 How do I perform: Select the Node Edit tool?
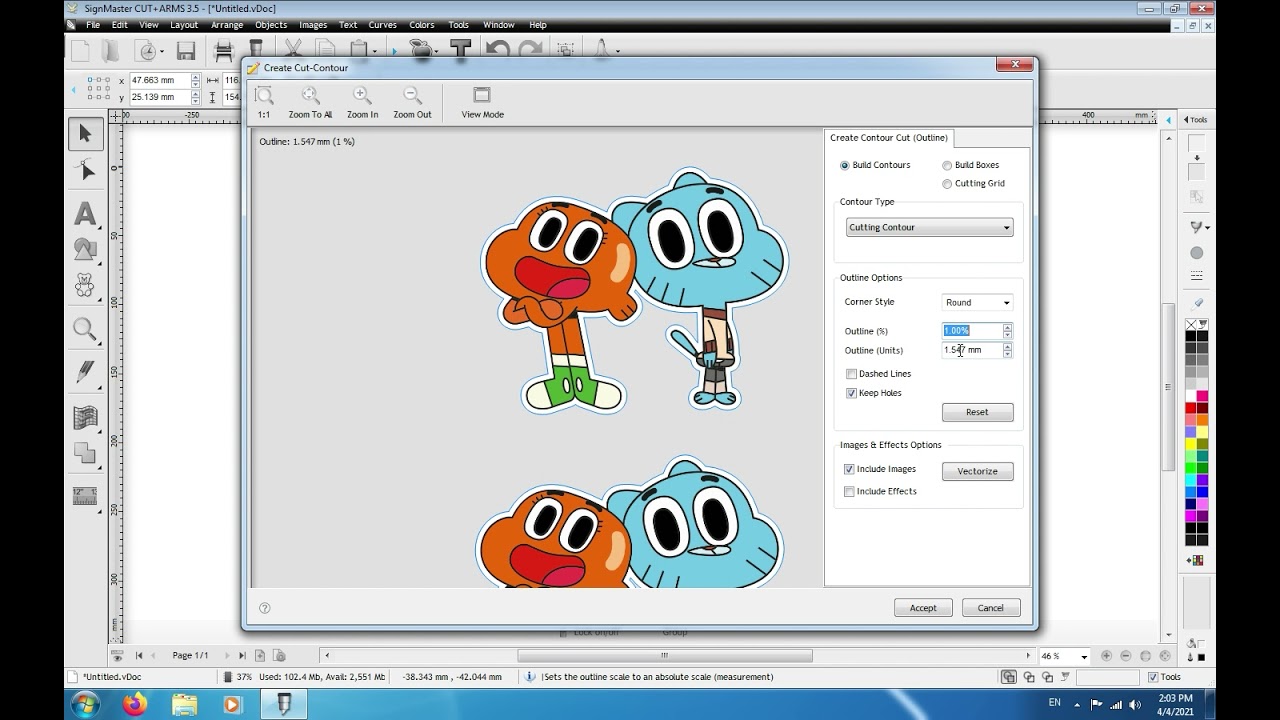point(86,171)
